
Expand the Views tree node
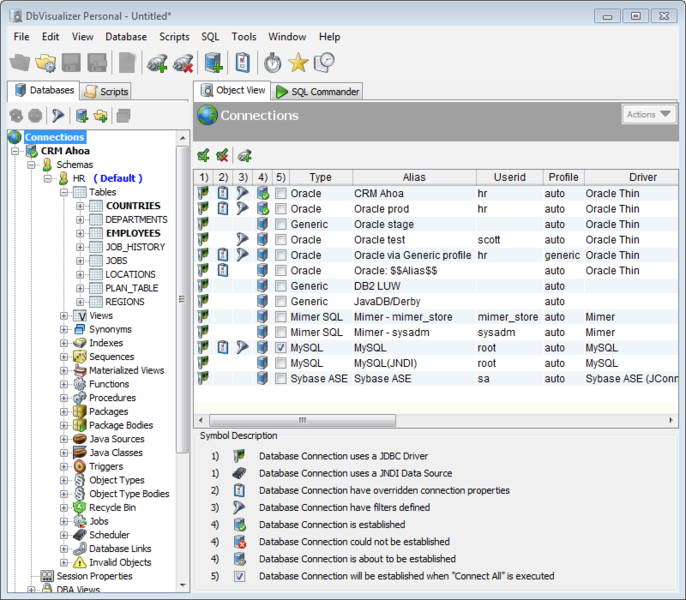(65, 316)
